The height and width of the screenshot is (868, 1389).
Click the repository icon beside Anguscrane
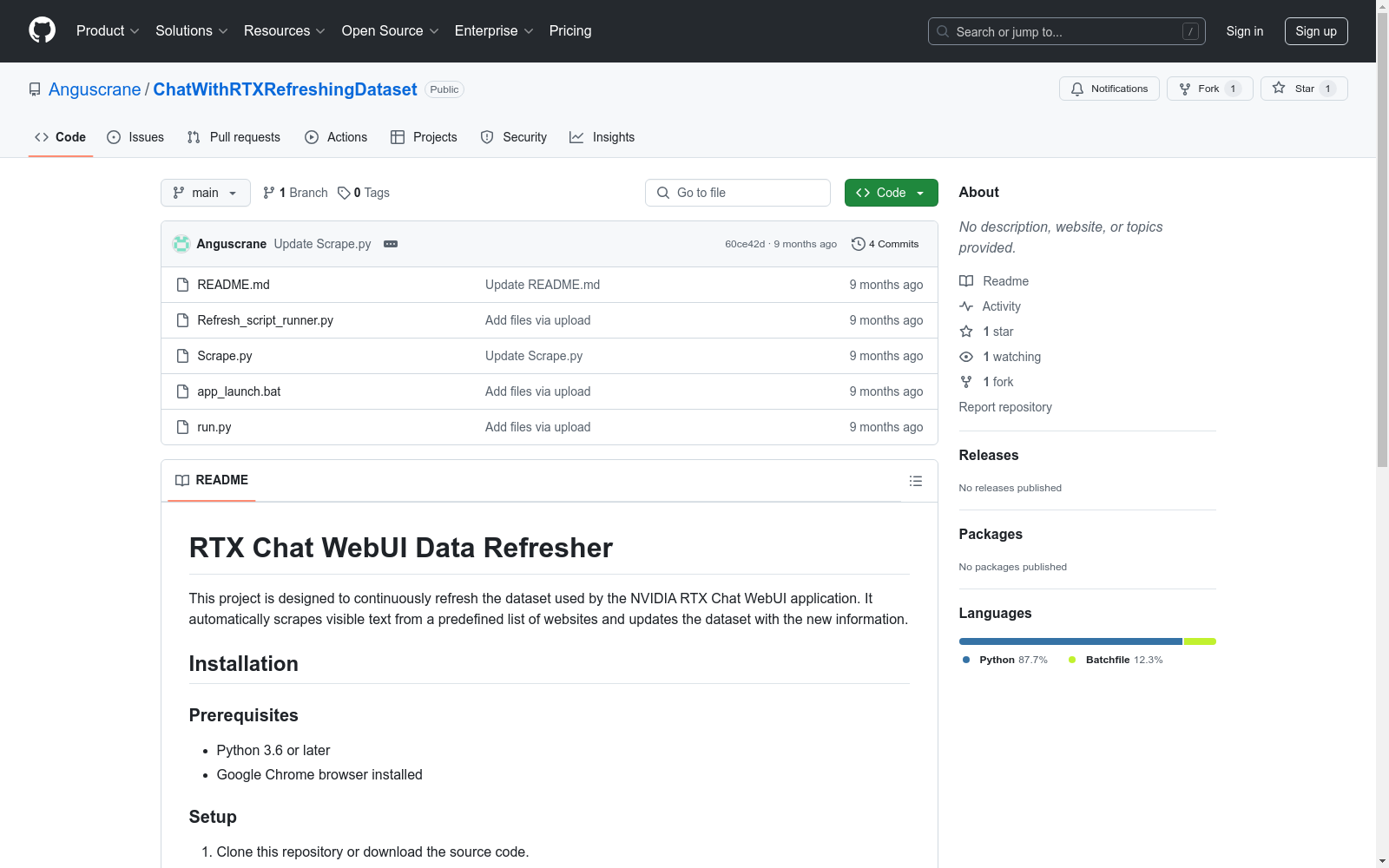pyautogui.click(x=35, y=89)
